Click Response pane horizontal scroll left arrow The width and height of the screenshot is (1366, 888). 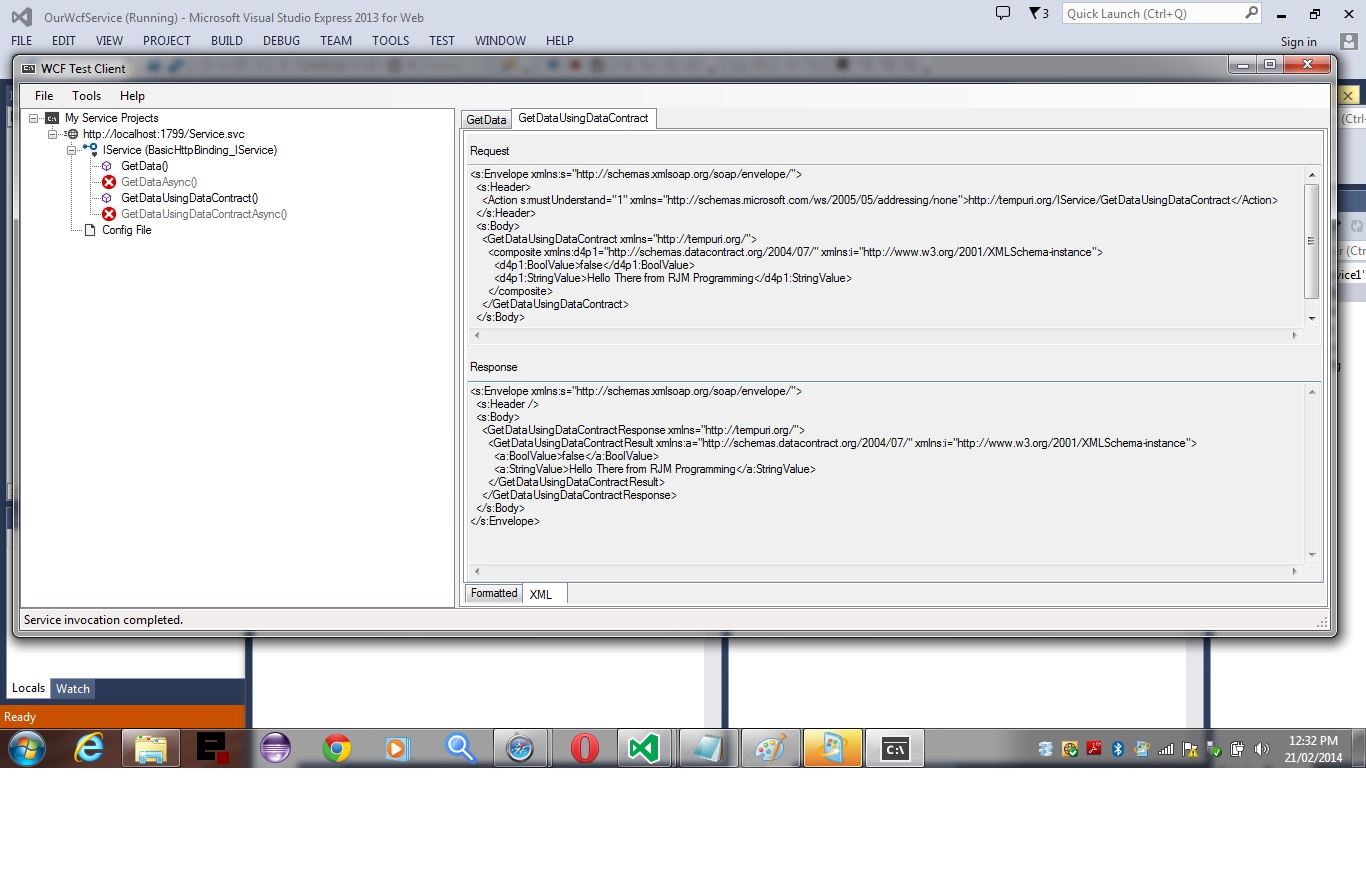click(476, 572)
